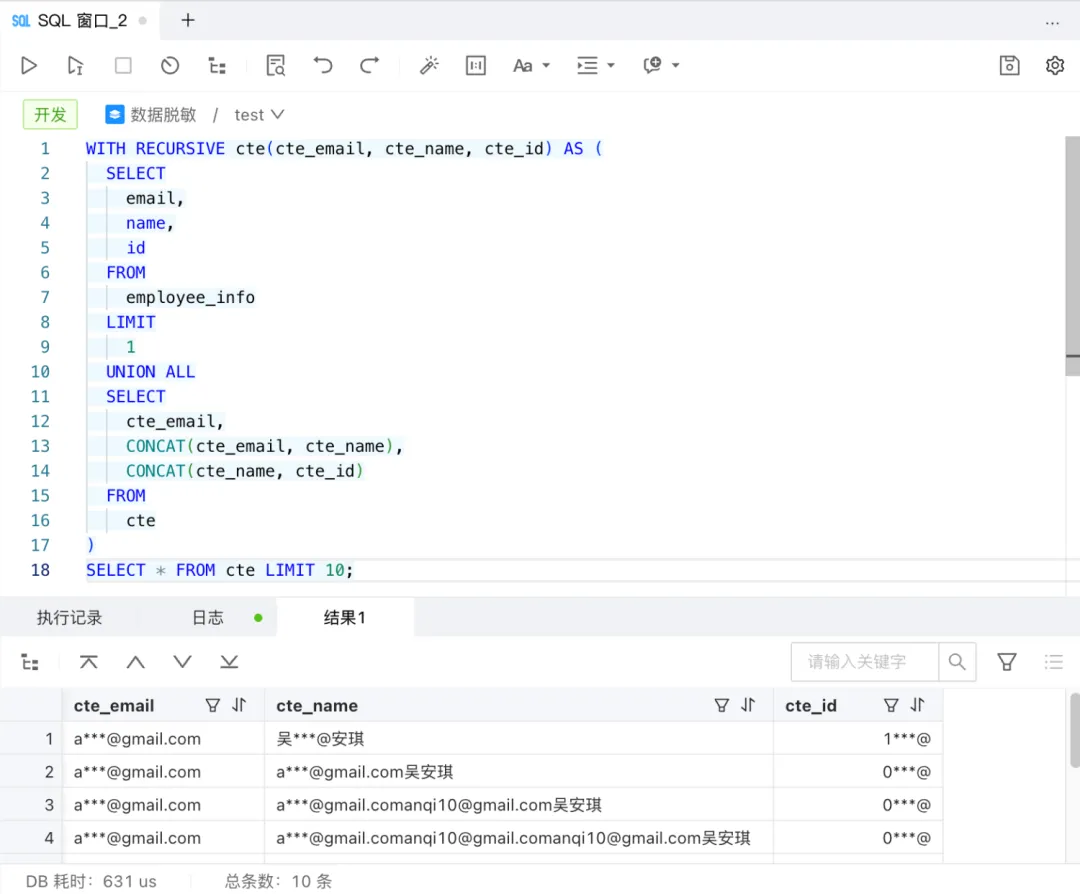Click line 18 SELECT statement

[x=219, y=570]
